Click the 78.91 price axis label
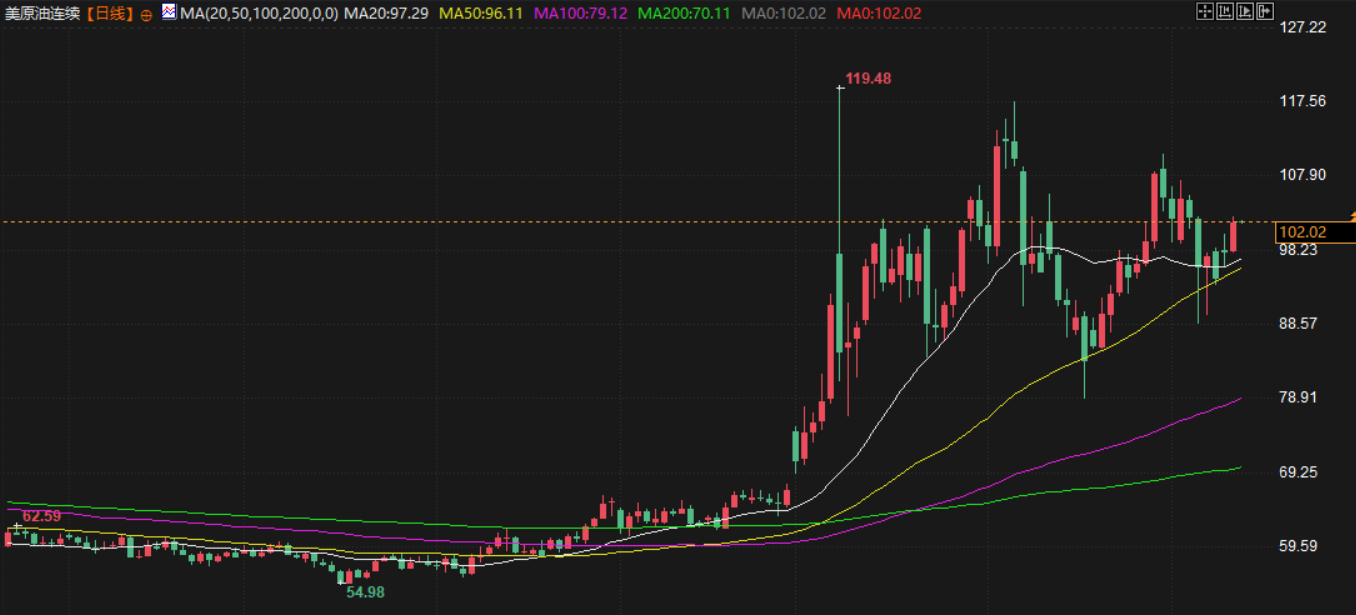The image size is (1356, 615). pos(1299,398)
